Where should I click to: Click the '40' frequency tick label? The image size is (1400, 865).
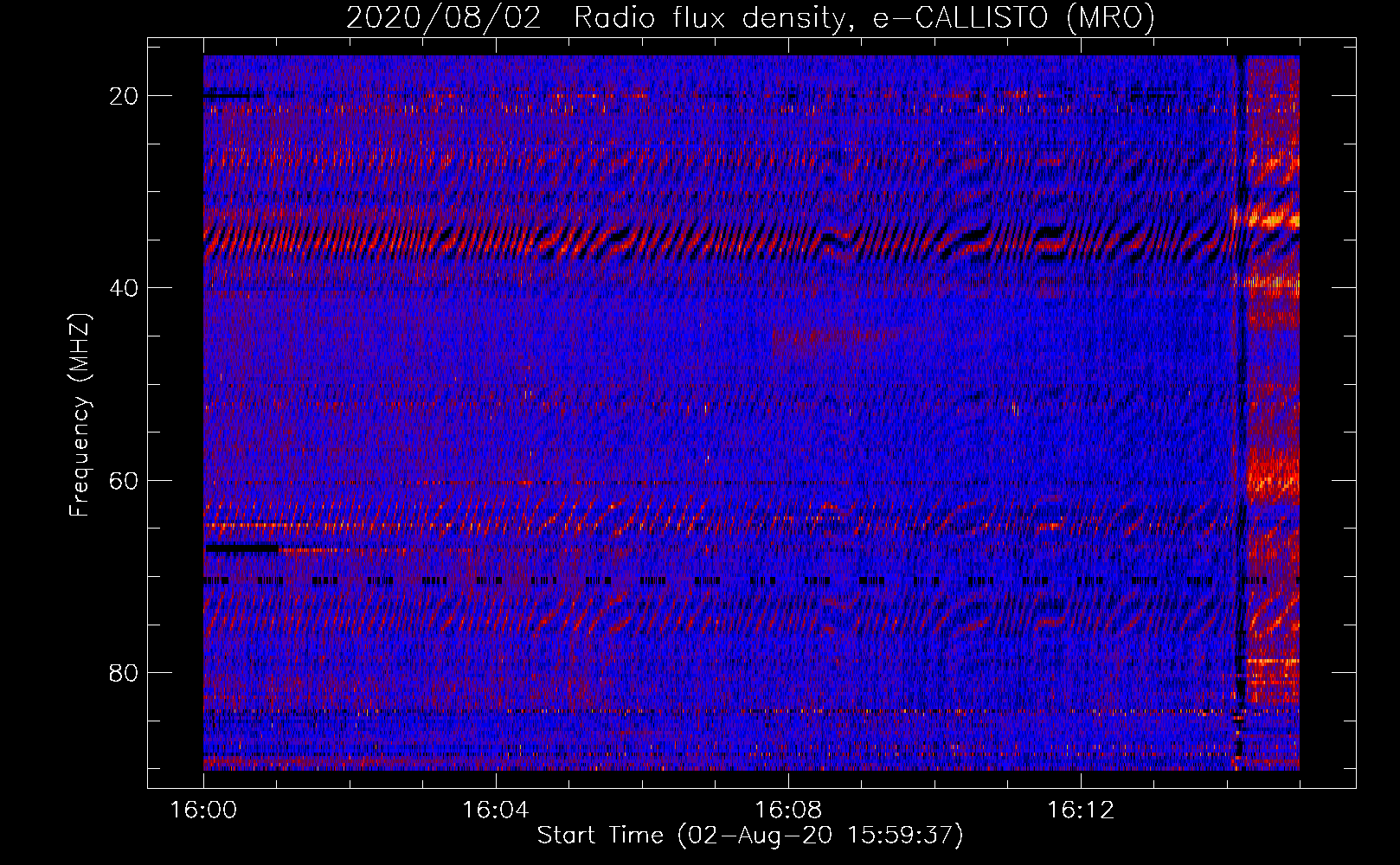tap(124, 288)
